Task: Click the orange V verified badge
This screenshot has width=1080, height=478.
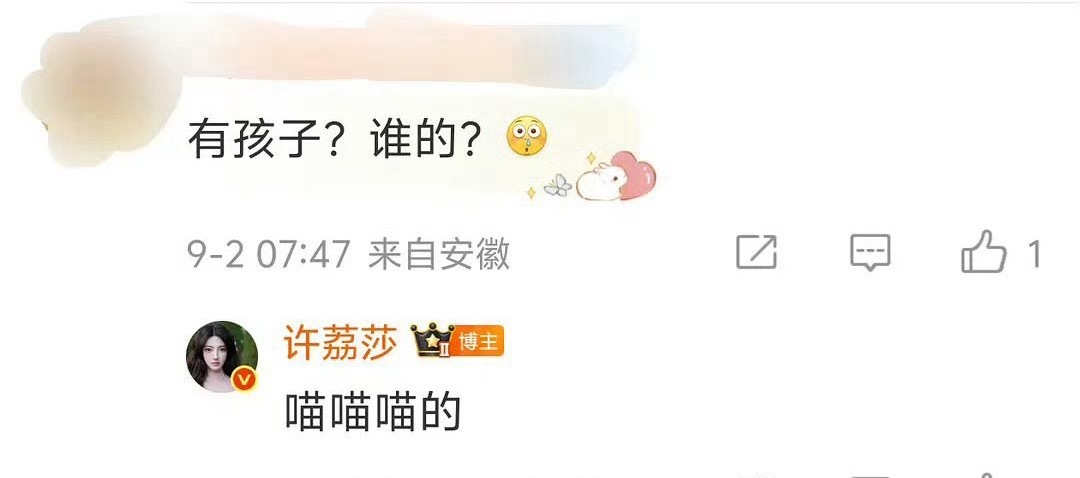Action: [245, 379]
